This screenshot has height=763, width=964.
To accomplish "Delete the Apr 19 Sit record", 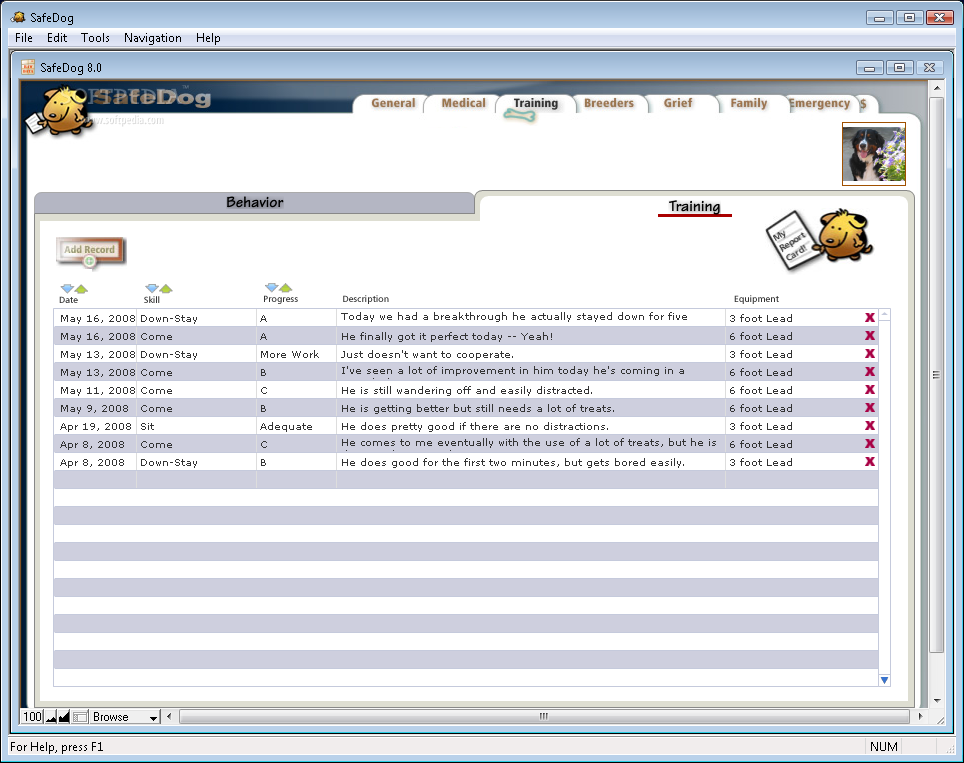I will coord(869,425).
